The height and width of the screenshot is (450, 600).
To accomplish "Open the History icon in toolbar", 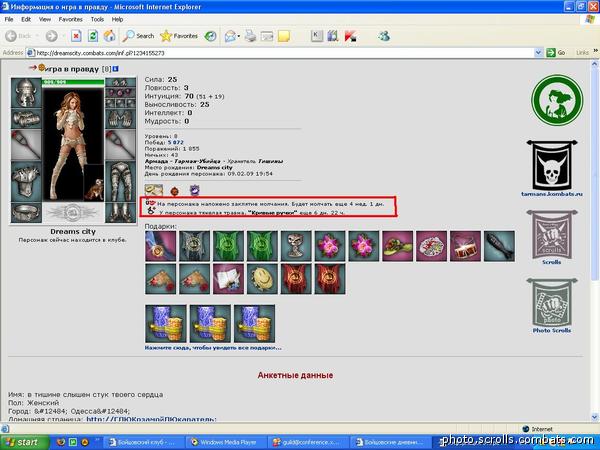I will coord(210,36).
